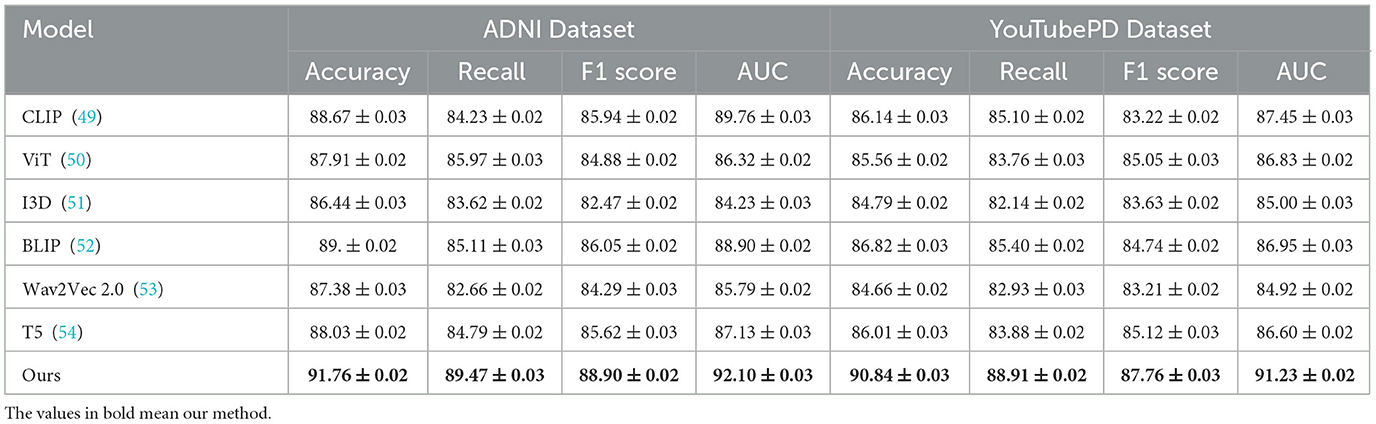This screenshot has height=424, width=1376.
Task: Select the YouTubePD Dataset header cell
Action: pos(1100,29)
